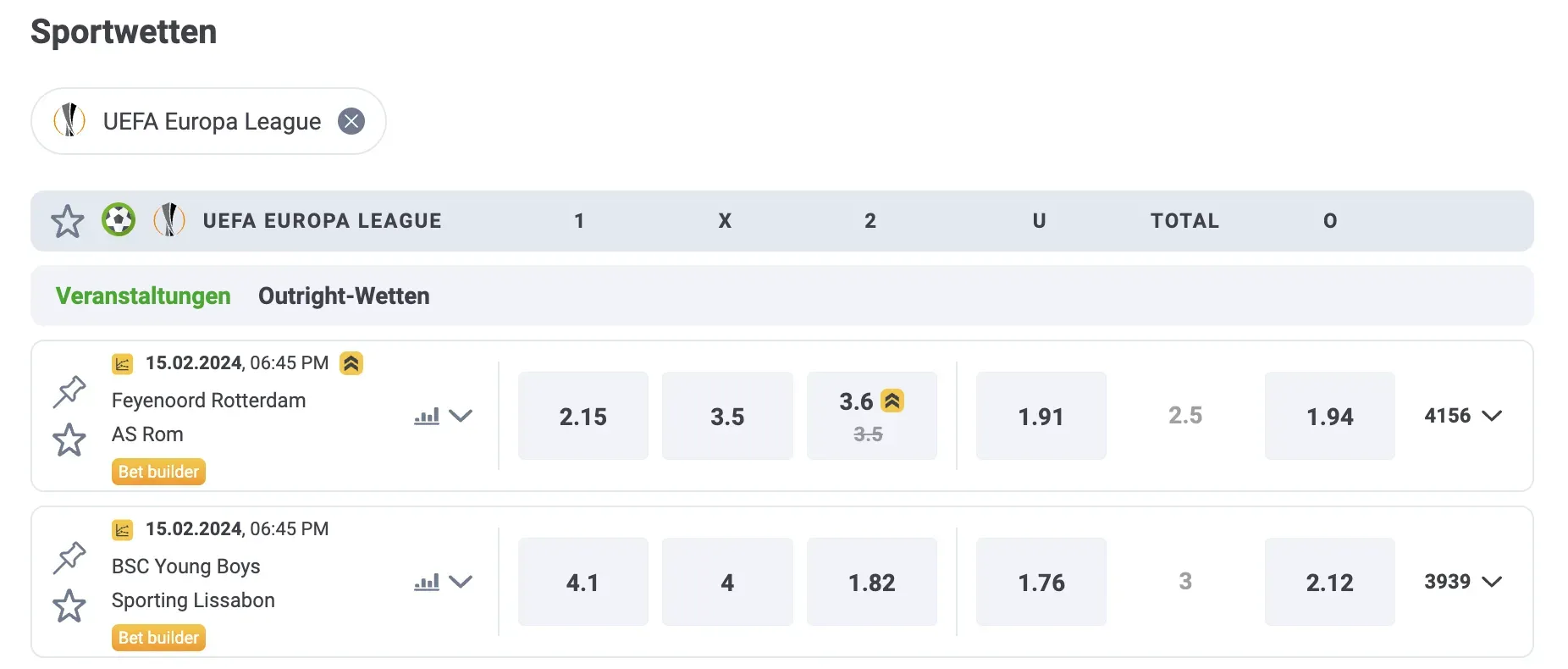Expand chevron beside Feyenoord statistics icon
This screenshot has height=669, width=1568.
pyautogui.click(x=461, y=416)
